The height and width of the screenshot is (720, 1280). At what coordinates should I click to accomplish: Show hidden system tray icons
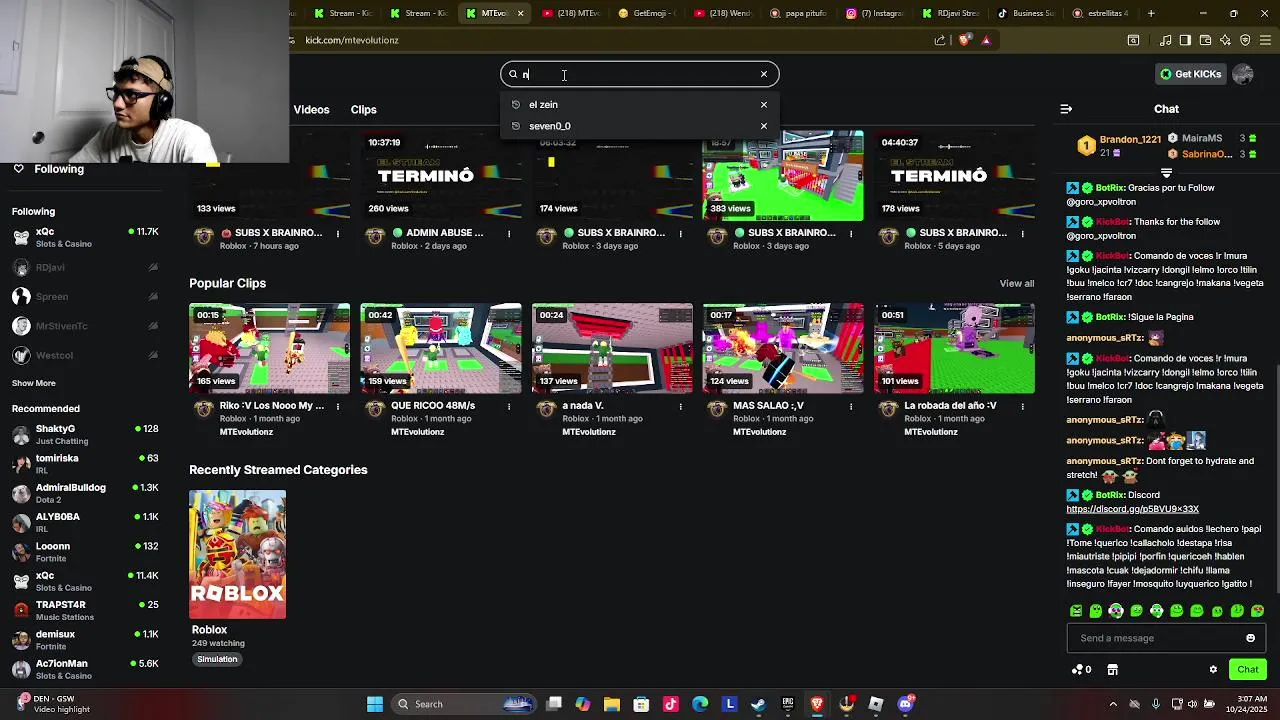(1113, 704)
